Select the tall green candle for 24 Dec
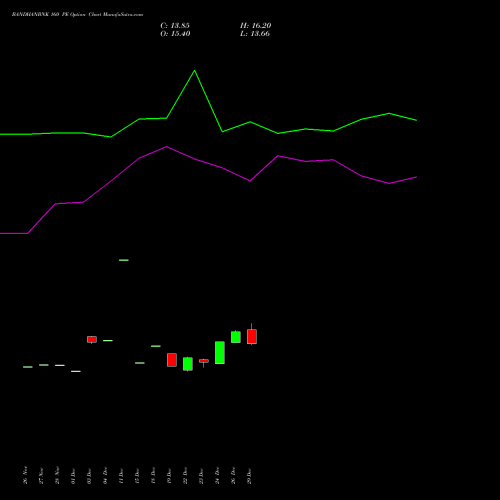500x500 pixels. click(x=220, y=353)
